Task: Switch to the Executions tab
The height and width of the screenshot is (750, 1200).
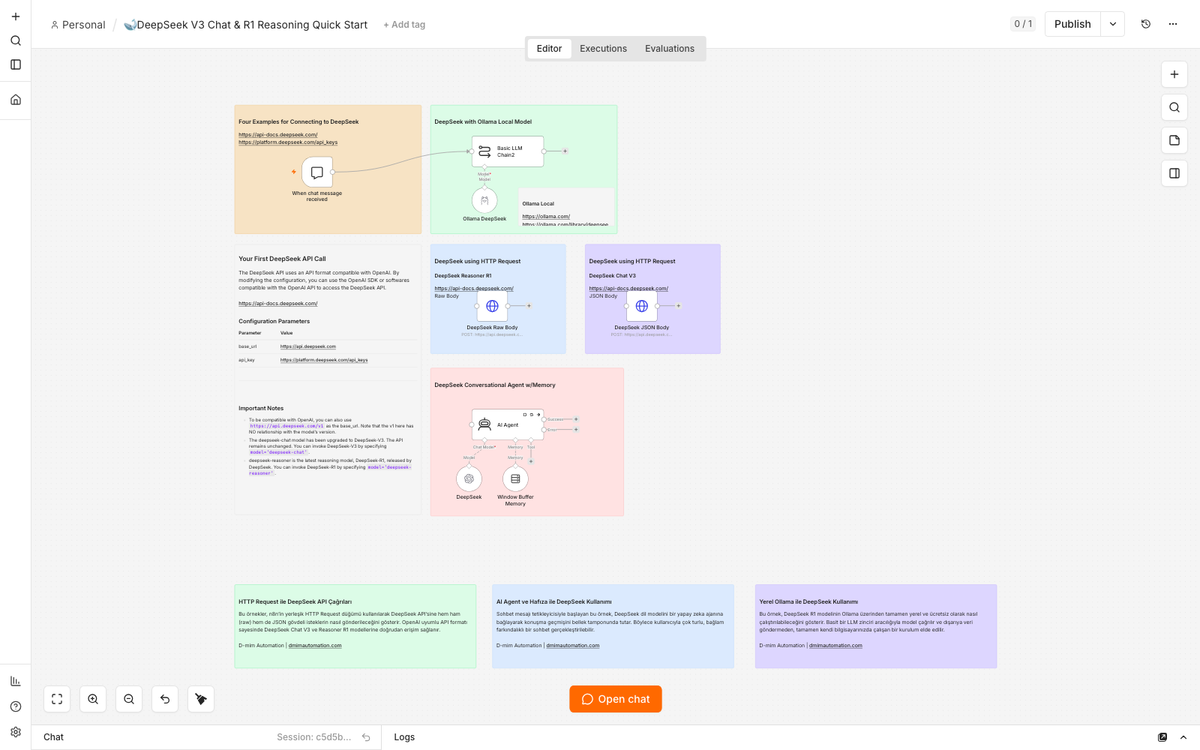Action: pos(603,48)
